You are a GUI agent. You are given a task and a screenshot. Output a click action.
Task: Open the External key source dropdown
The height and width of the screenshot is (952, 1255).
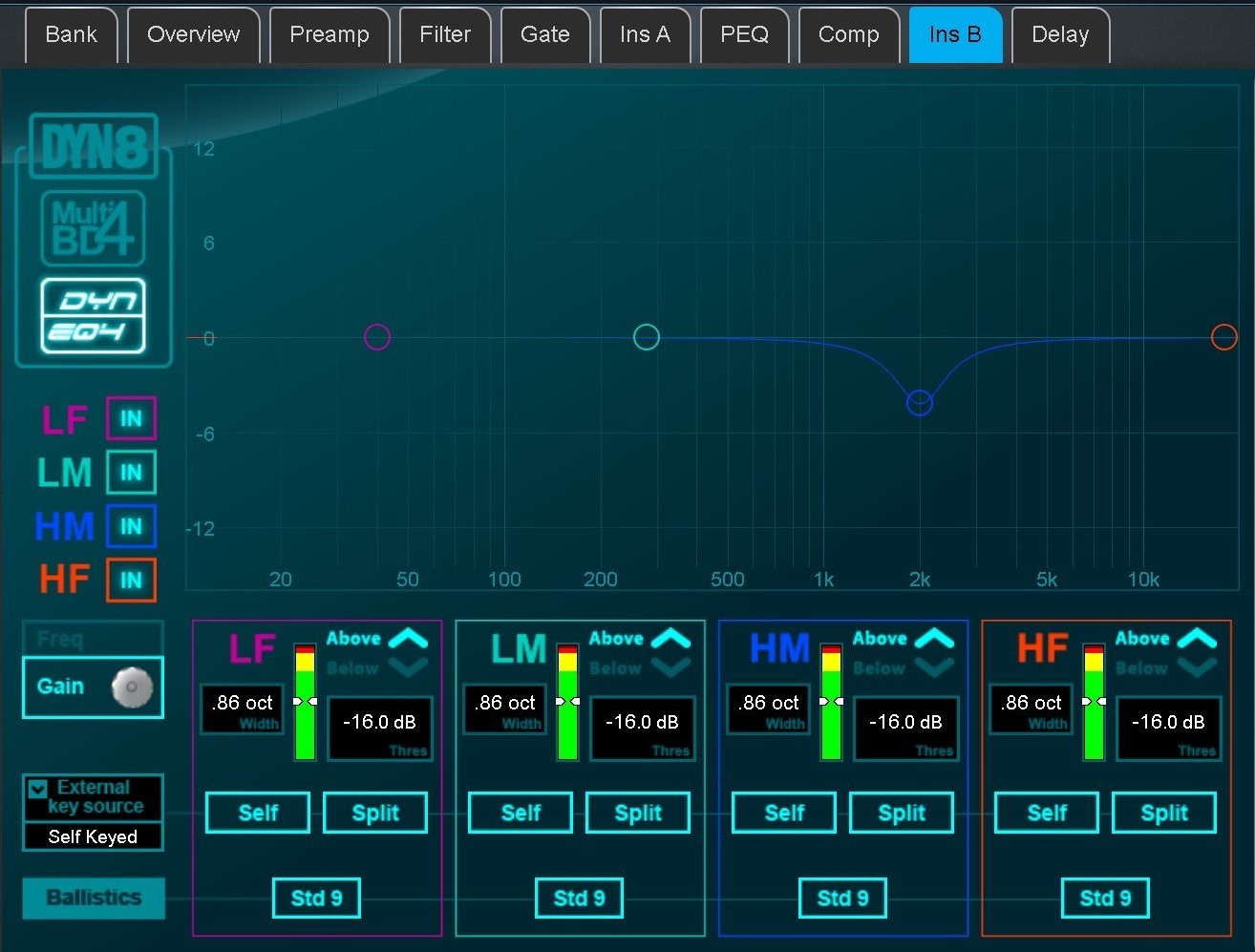(x=93, y=796)
